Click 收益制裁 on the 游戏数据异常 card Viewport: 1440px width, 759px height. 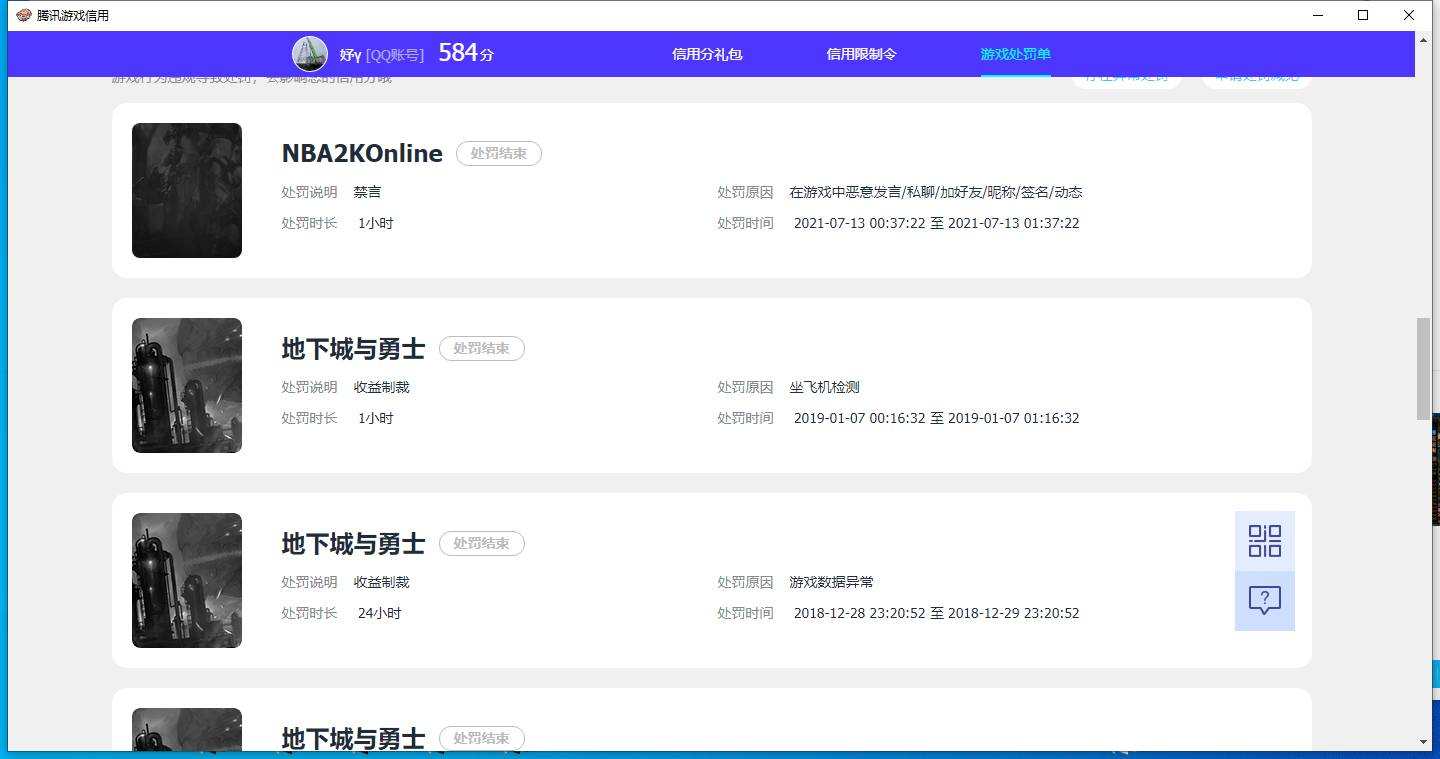coord(381,582)
